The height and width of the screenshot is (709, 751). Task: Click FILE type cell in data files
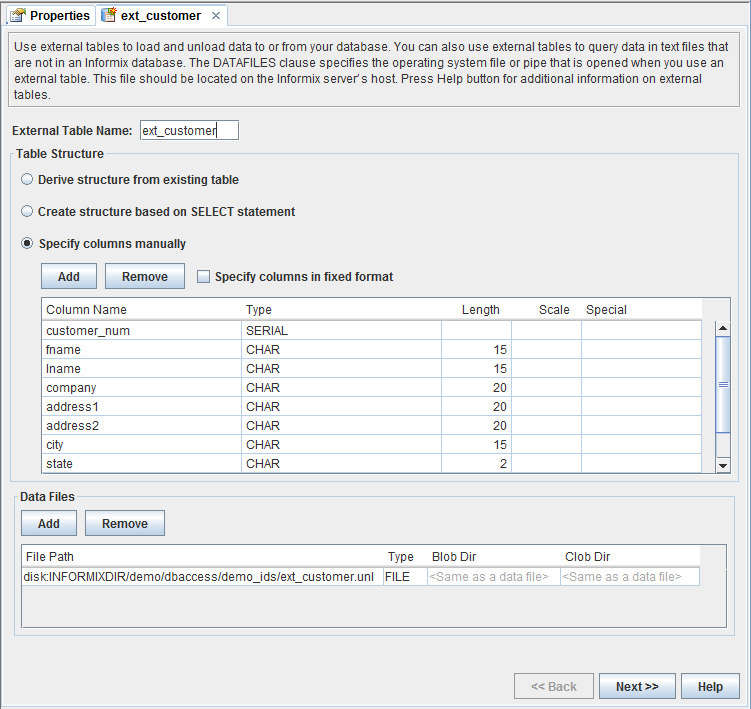[404, 577]
